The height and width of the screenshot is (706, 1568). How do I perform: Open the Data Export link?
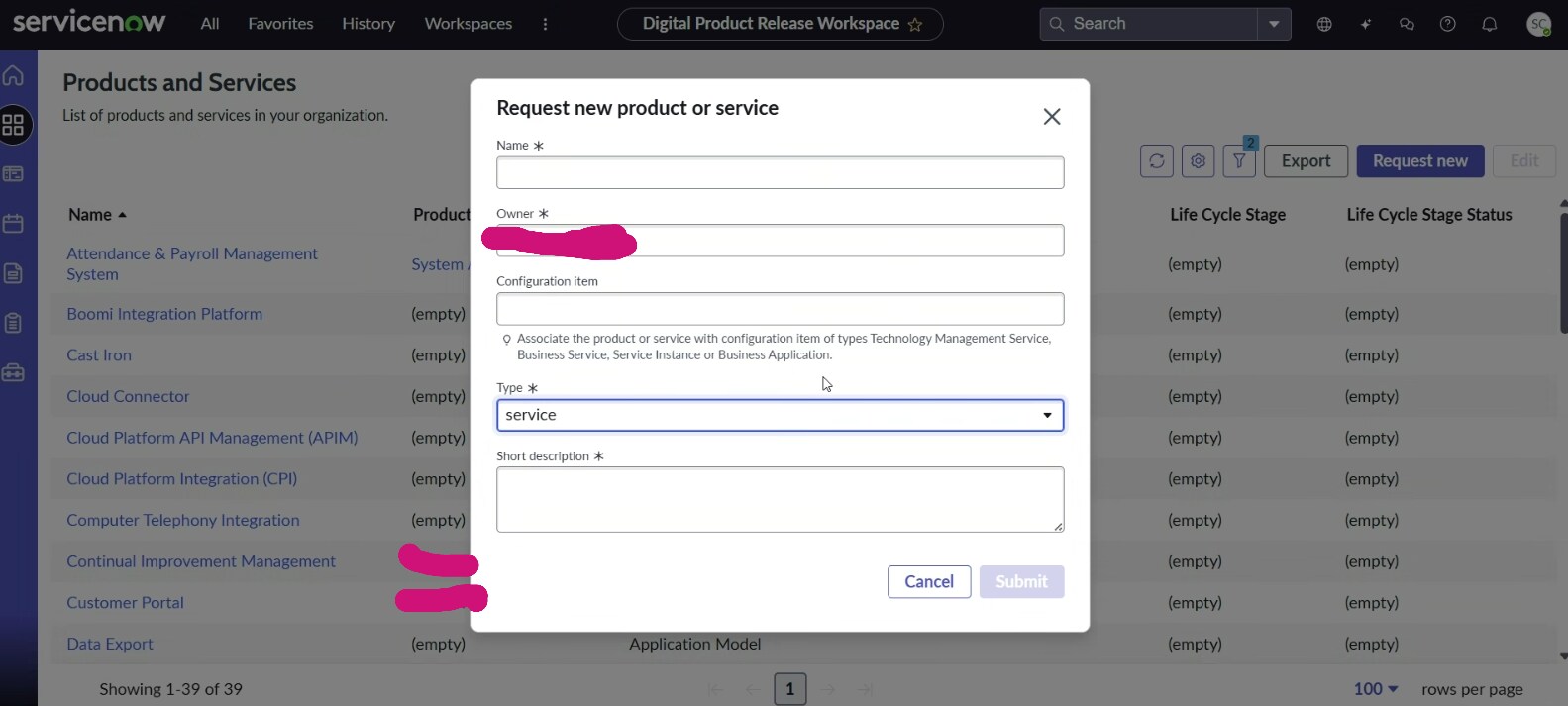click(110, 644)
